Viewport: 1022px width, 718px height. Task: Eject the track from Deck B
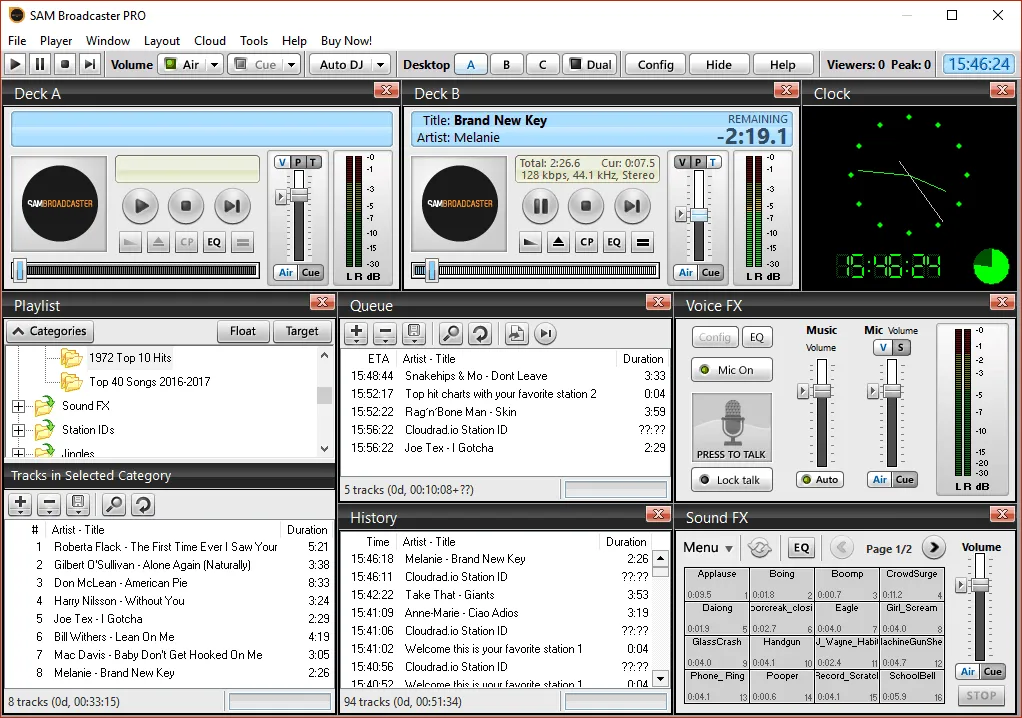tap(558, 243)
